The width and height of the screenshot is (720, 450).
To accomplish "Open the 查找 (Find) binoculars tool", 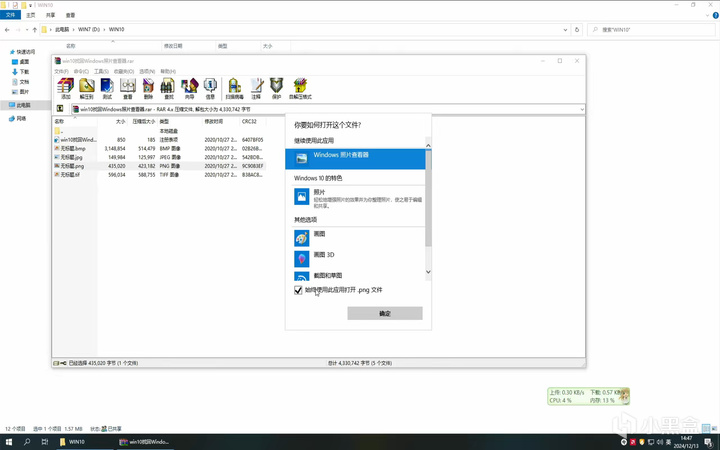I will click(x=168, y=88).
